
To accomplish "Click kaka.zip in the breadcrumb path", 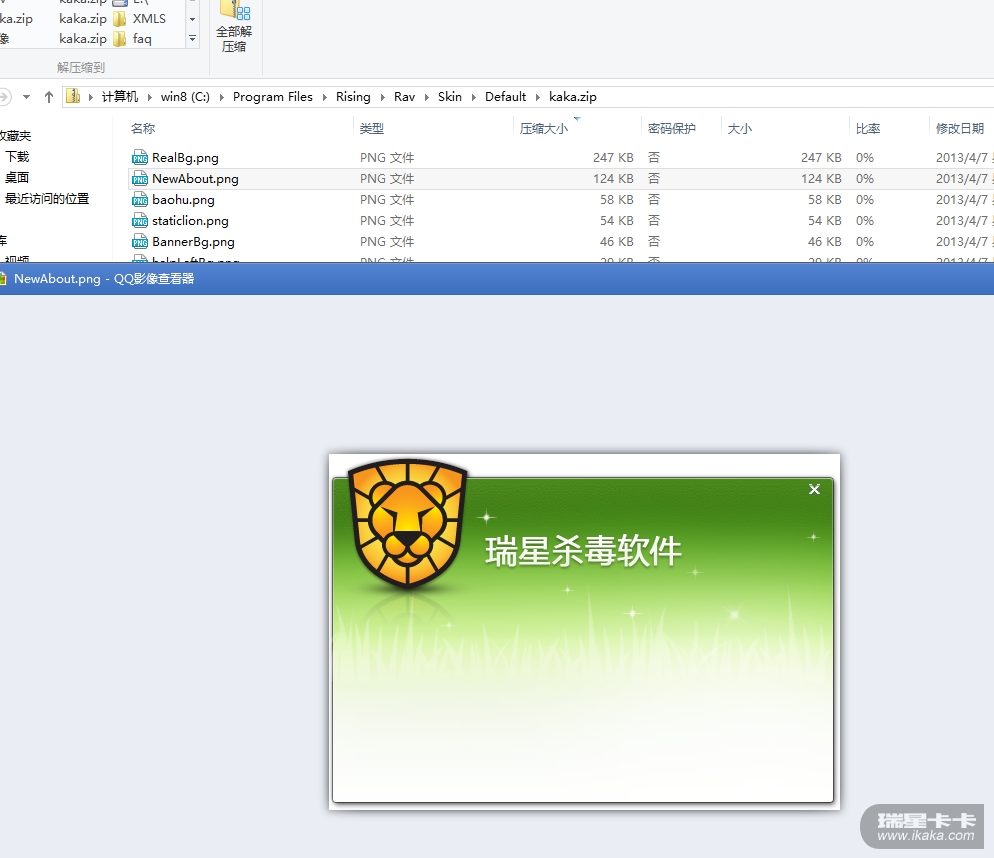I will 572,96.
